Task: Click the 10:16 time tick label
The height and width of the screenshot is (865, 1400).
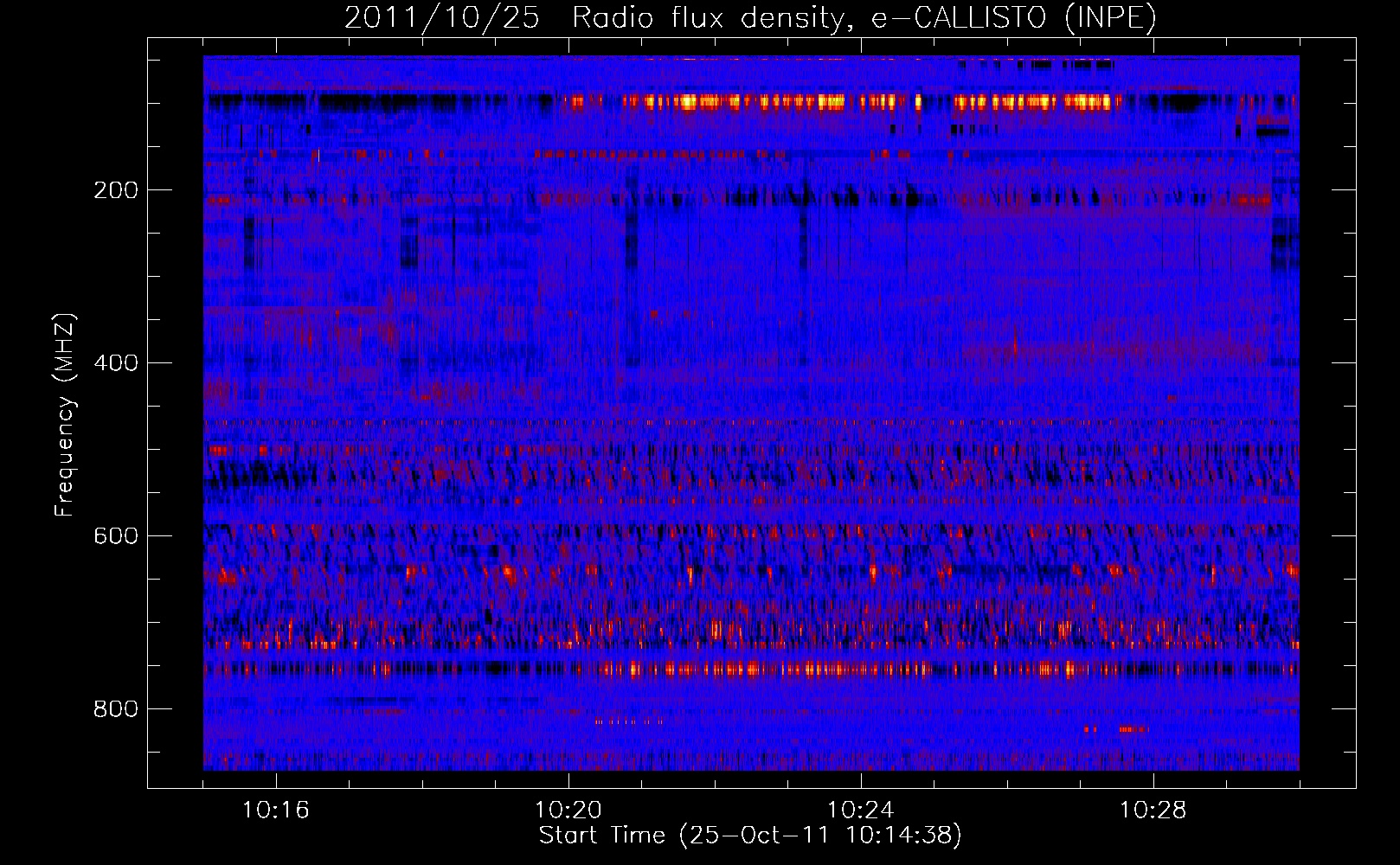Action: 276,811
